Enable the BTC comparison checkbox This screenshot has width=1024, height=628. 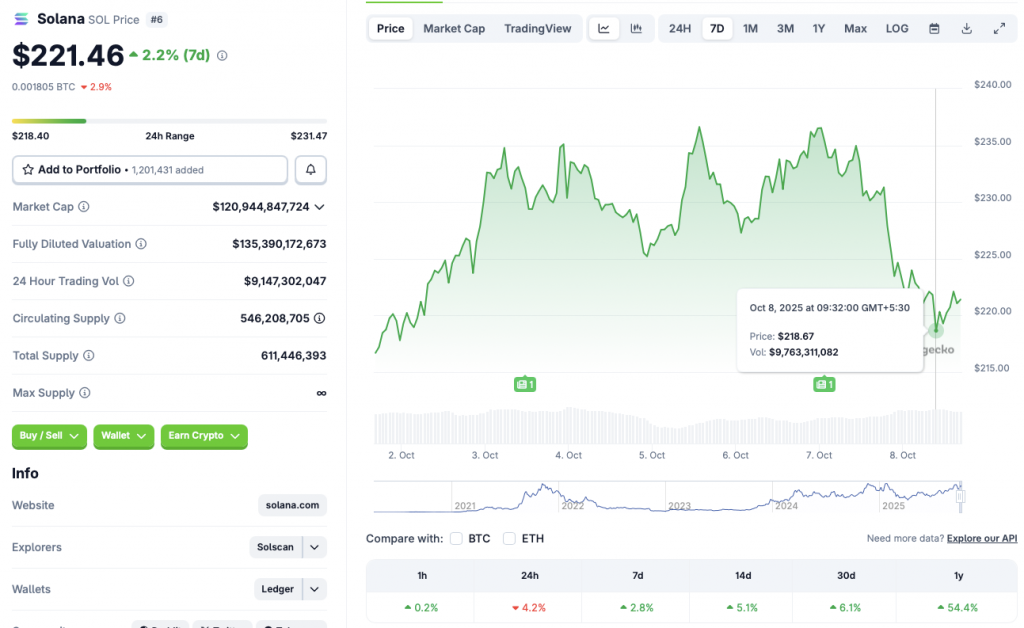(456, 539)
